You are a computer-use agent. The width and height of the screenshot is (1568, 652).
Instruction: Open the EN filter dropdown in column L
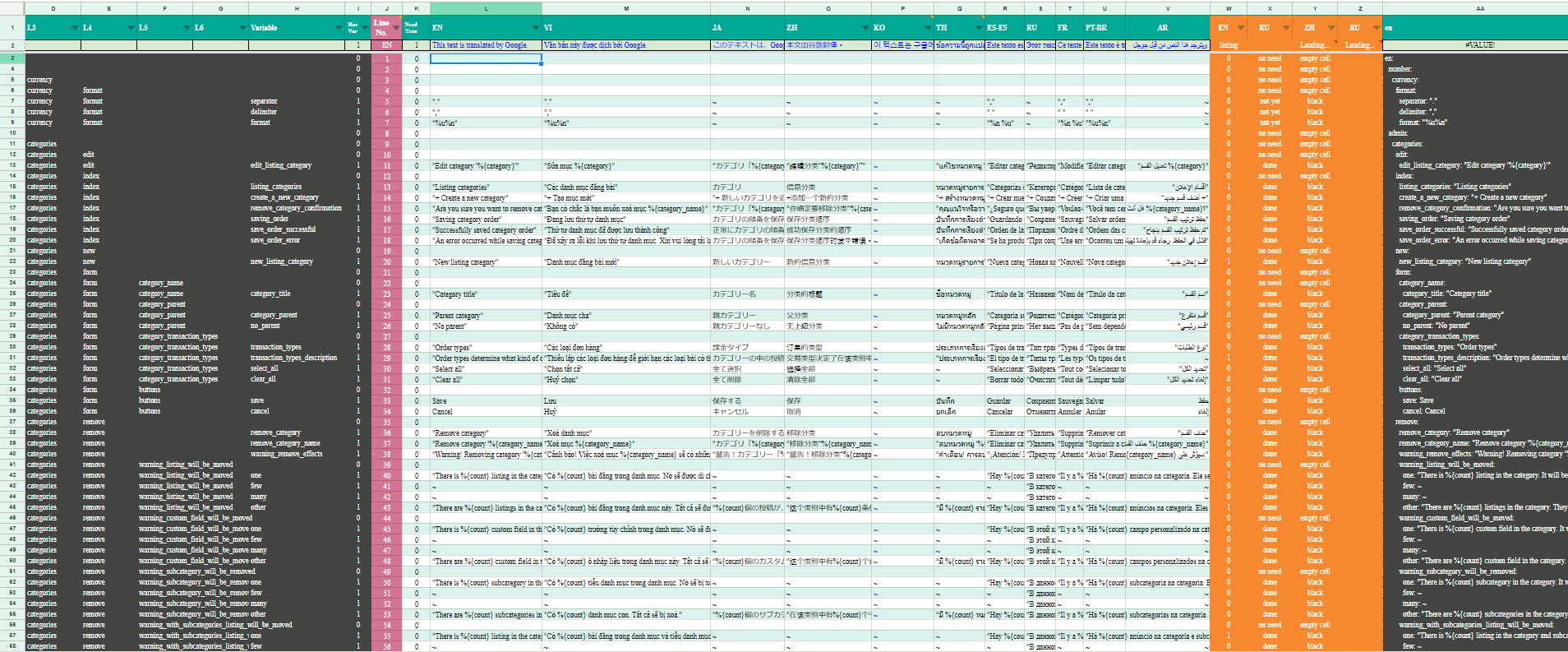536,28
